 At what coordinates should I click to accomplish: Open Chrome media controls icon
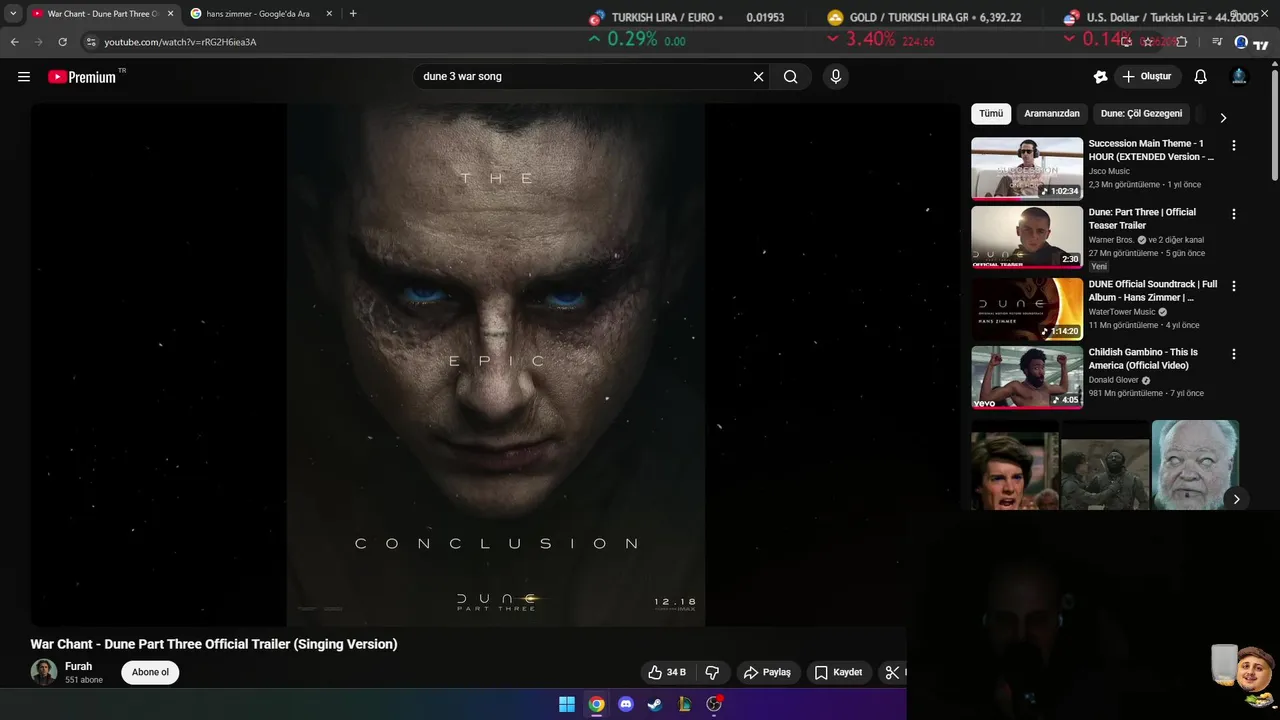coord(1217,42)
